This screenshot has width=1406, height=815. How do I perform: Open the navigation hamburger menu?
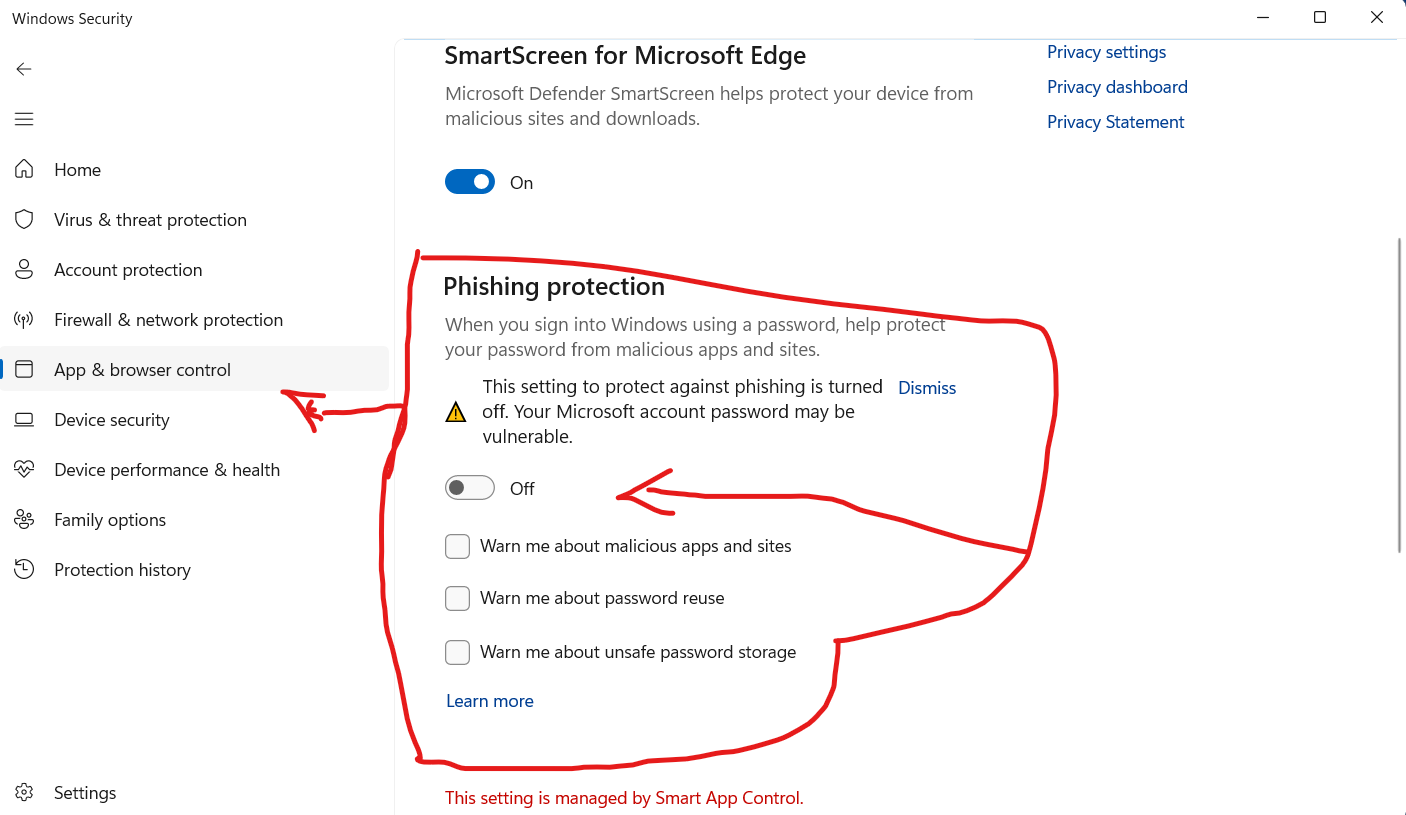tap(24, 119)
